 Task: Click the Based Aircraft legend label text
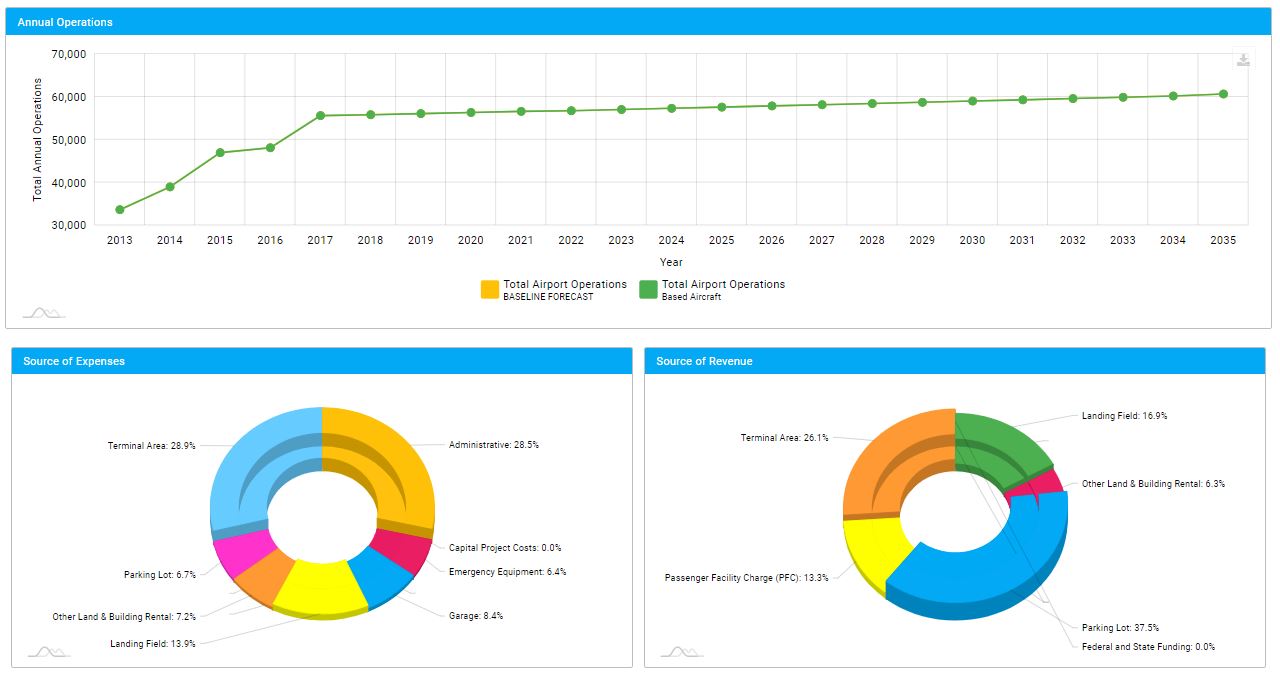(723, 285)
